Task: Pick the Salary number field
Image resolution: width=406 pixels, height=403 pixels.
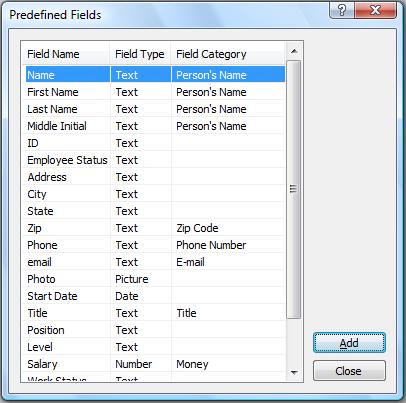Action: tap(155, 364)
